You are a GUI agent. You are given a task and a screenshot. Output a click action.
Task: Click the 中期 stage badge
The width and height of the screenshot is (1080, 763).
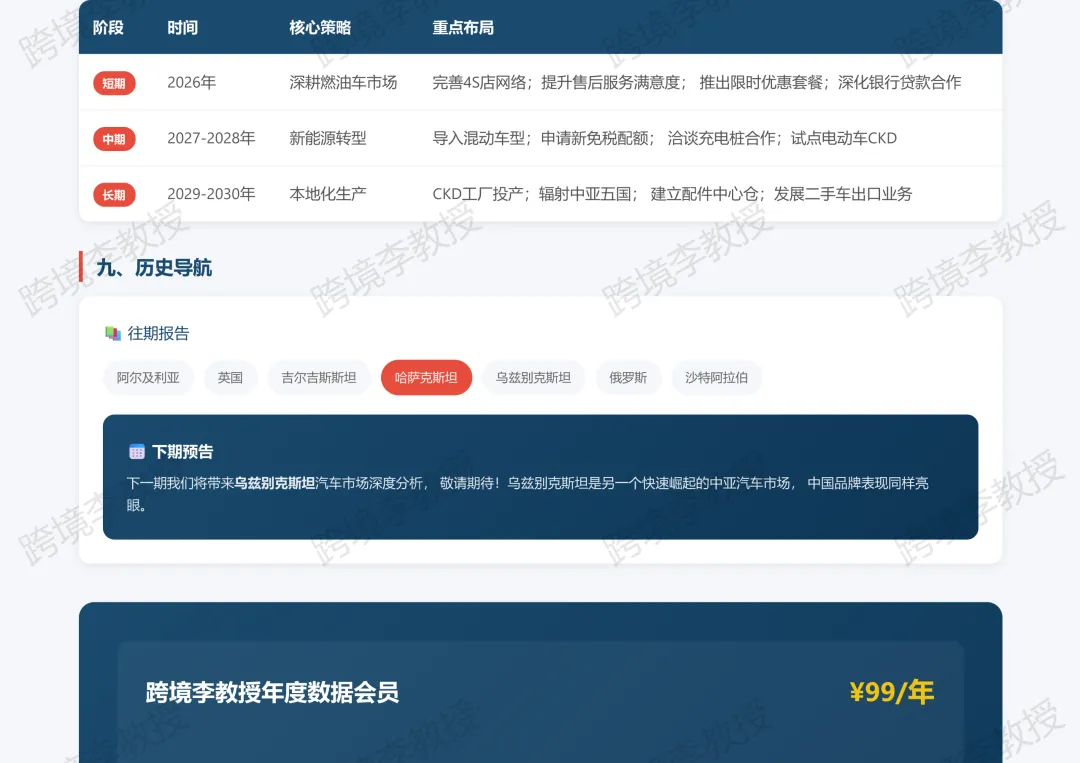pos(114,139)
